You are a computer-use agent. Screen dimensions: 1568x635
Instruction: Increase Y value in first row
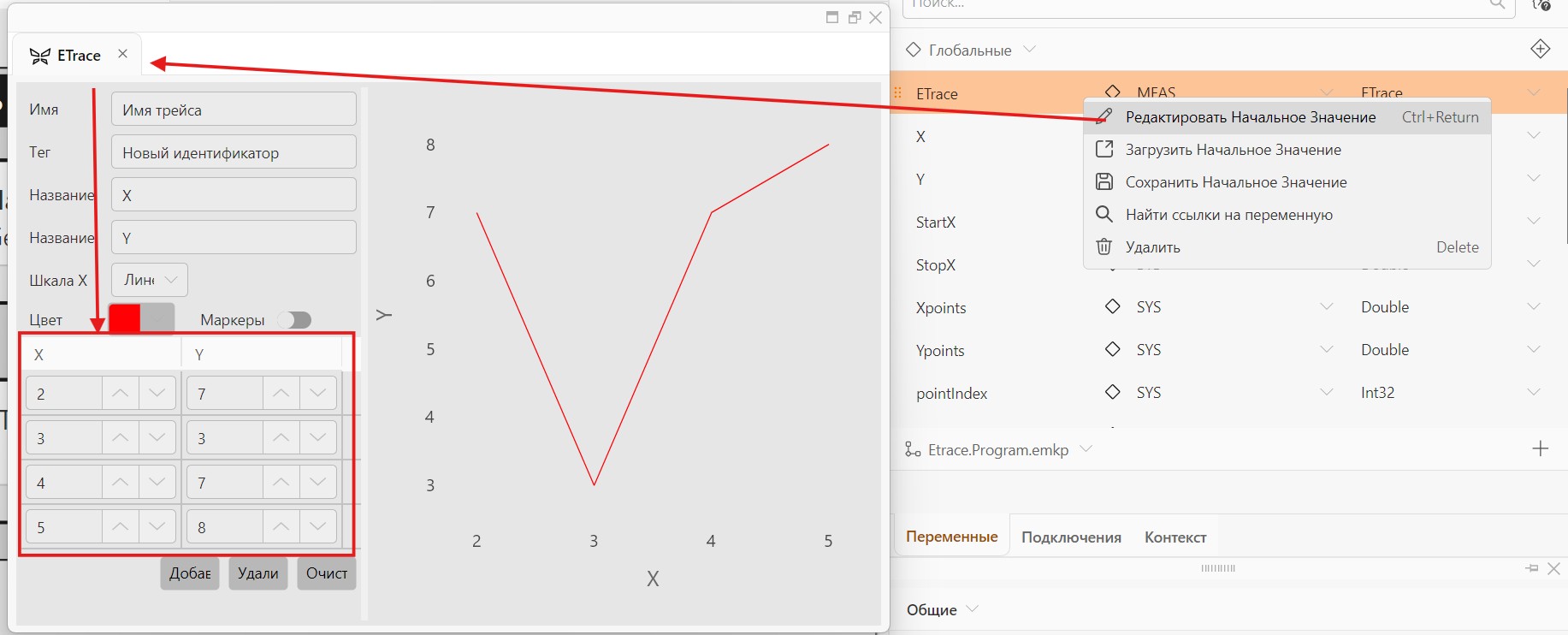pos(281,393)
